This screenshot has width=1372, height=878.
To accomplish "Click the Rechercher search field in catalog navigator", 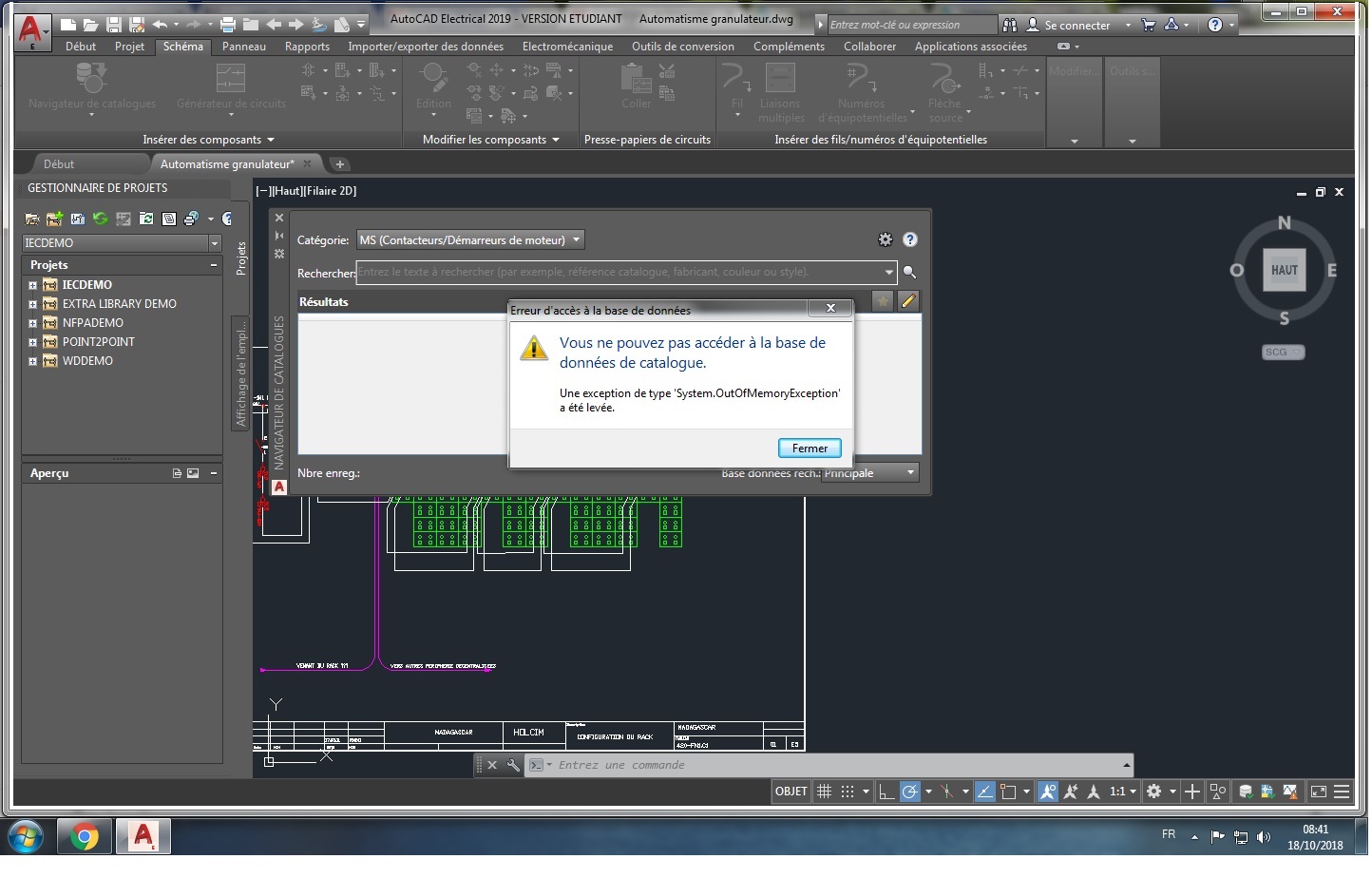I will tap(622, 273).
